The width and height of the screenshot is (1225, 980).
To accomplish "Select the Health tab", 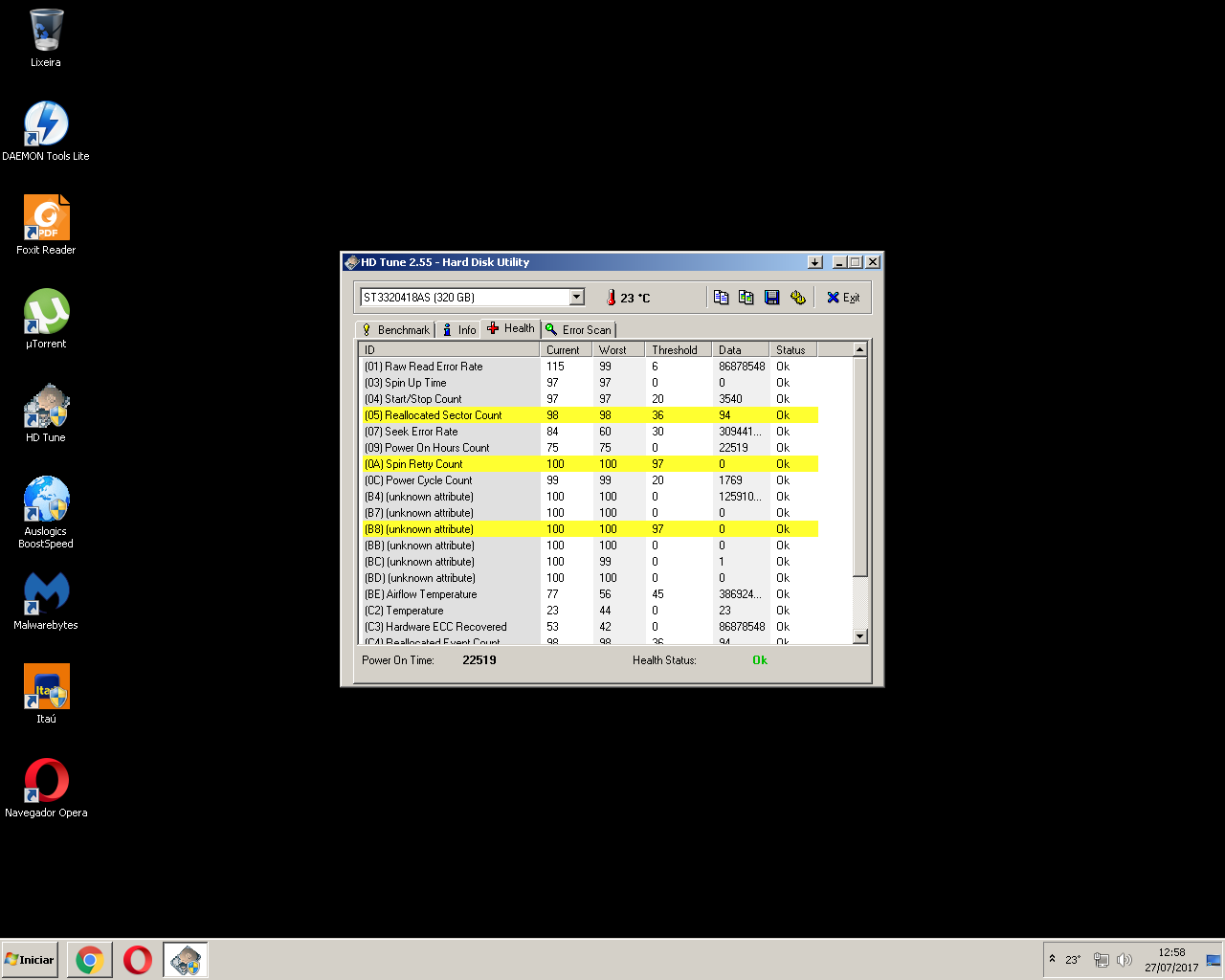I will 511,328.
